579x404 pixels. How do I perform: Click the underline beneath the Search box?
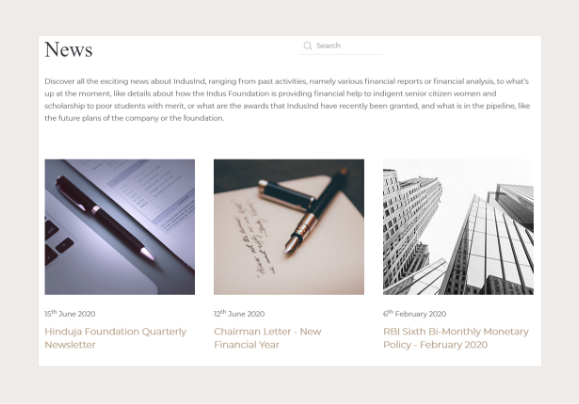tap(341, 54)
